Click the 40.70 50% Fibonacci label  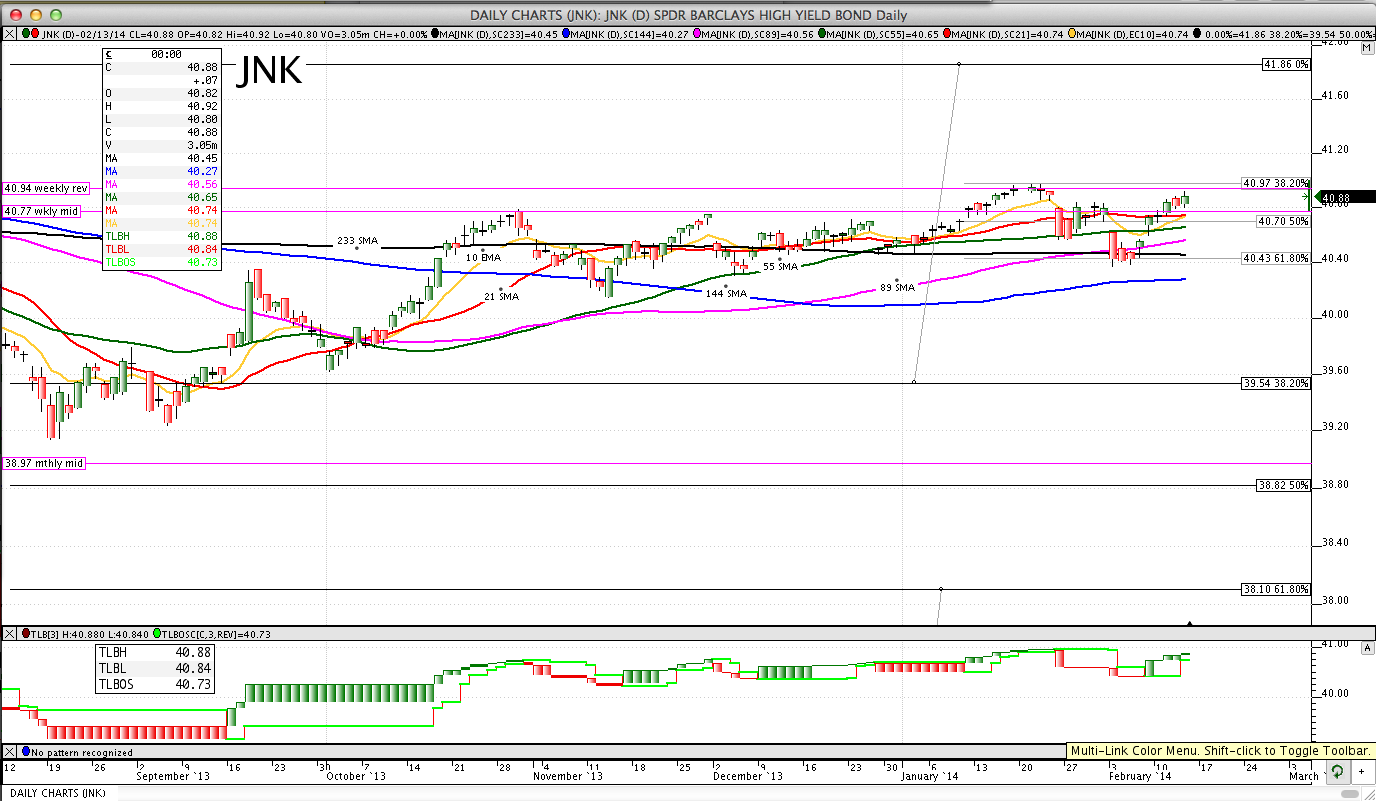[x=1281, y=221]
